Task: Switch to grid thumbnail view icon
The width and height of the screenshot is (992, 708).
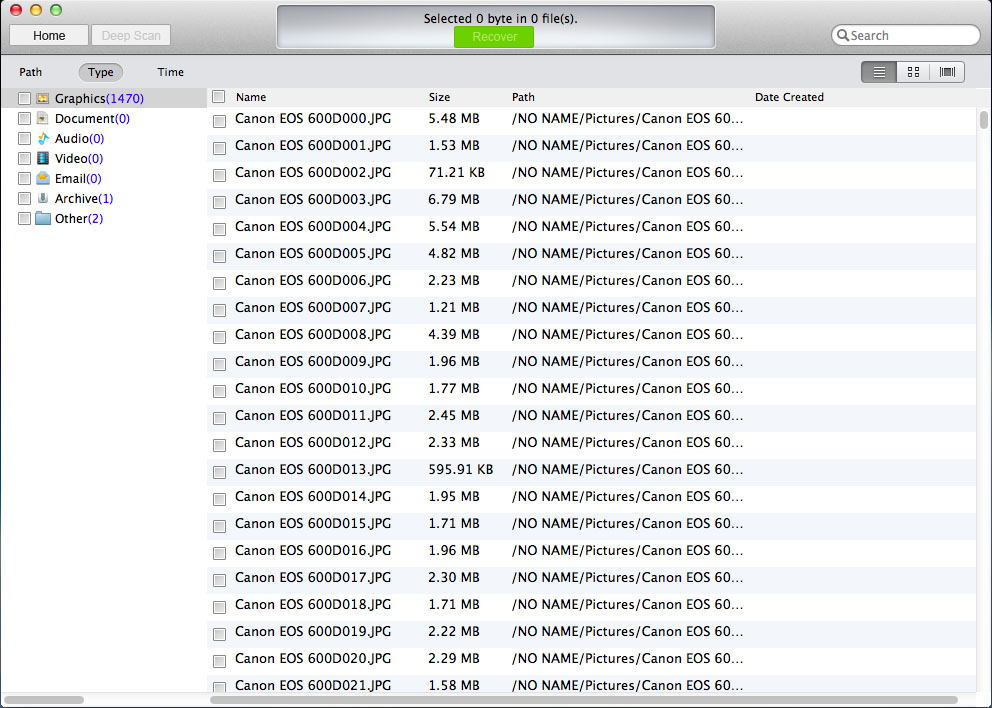Action: [x=913, y=72]
